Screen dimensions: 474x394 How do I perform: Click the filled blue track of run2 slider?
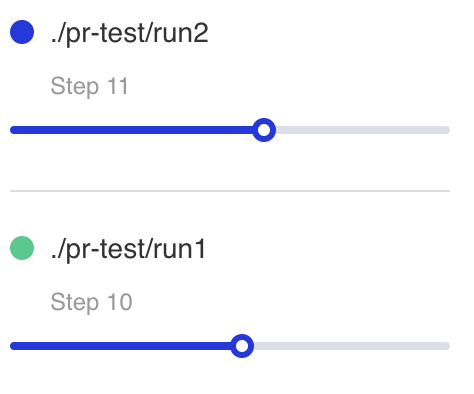tap(131, 130)
